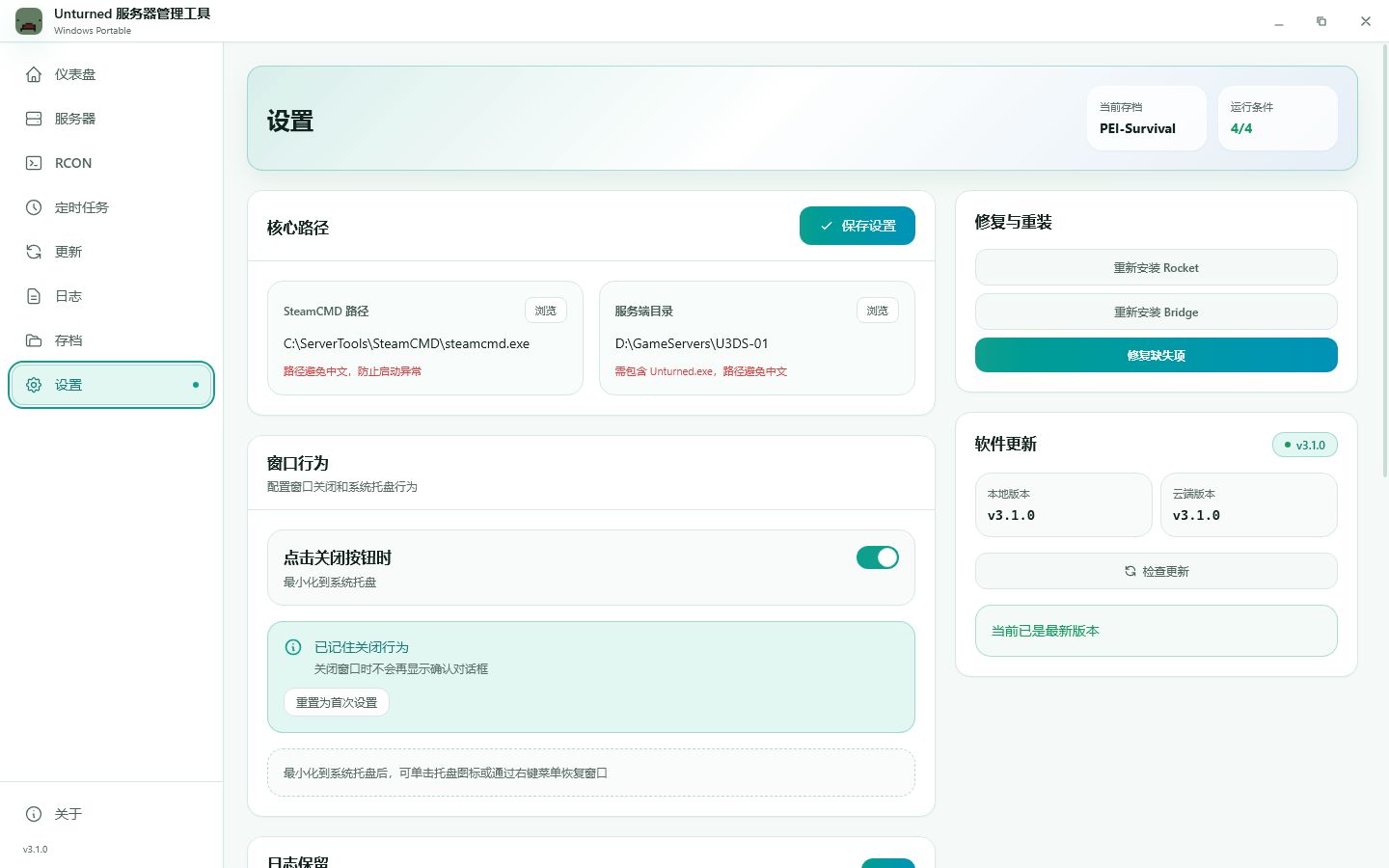1389x868 pixels.
Task: Browse for the 服务端目录
Action: pyautogui.click(x=878, y=311)
